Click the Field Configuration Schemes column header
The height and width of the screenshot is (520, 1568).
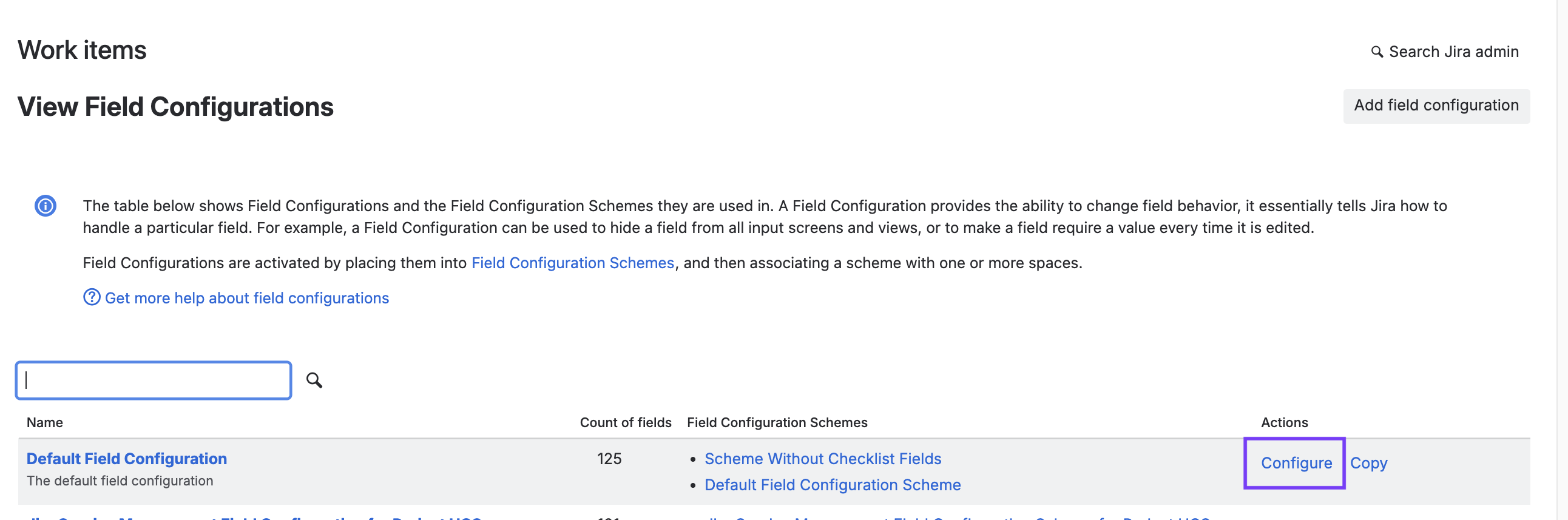pos(777,422)
